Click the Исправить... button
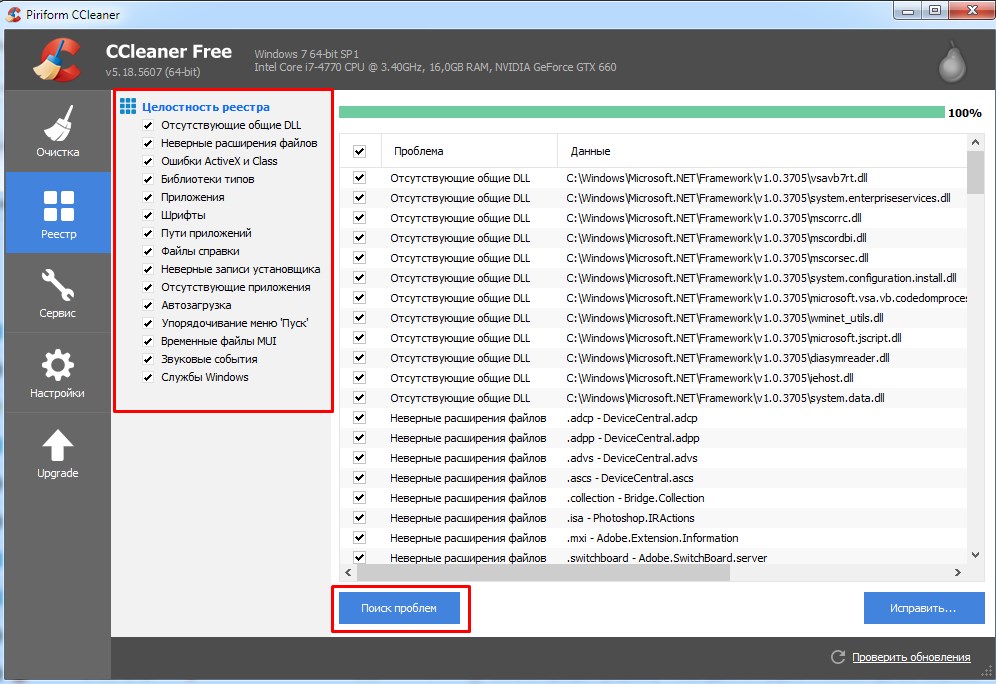 pos(924,608)
